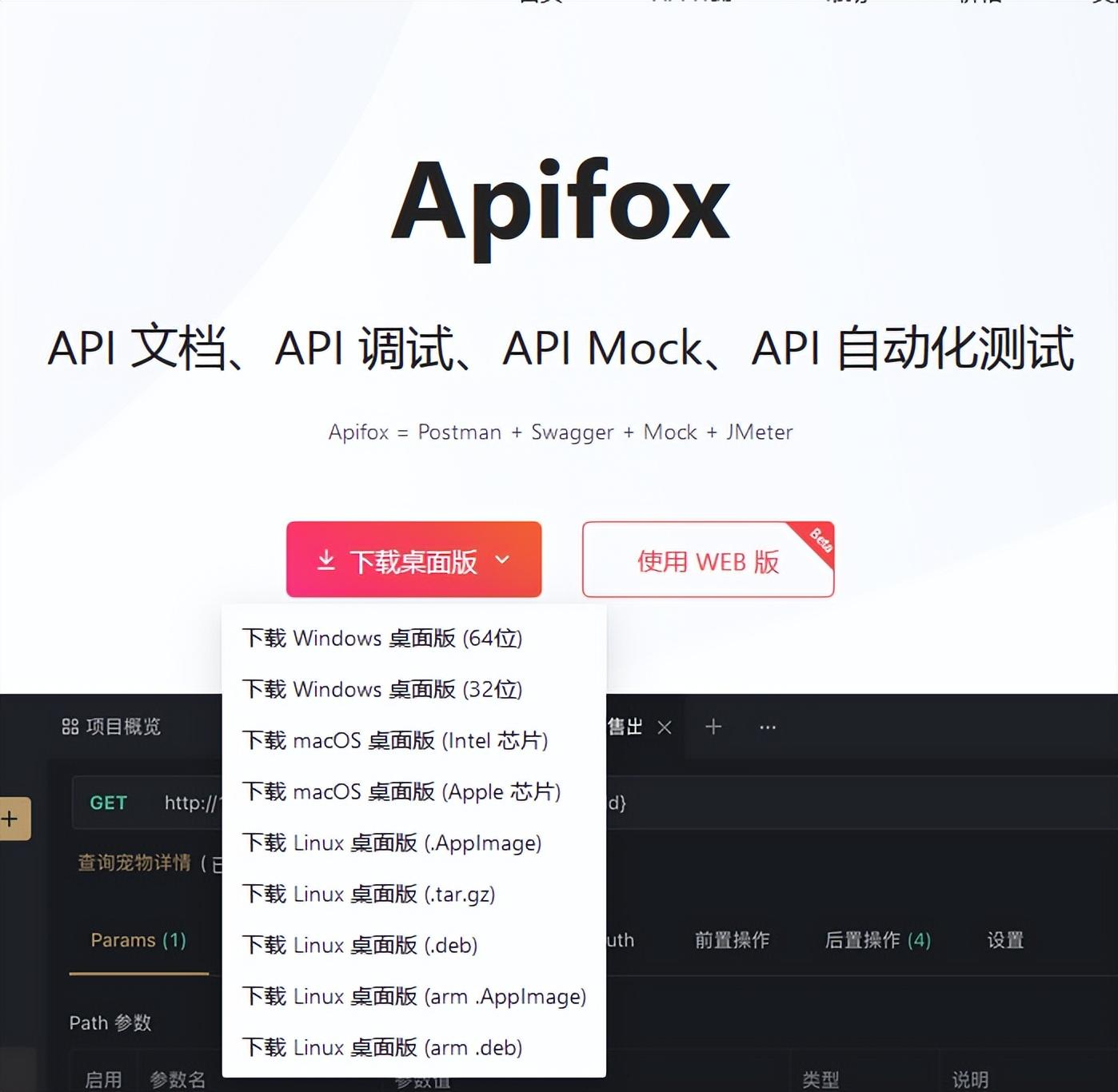Screen dimensions: 1118x1092
Task: Click the 说明 column header
Action: pos(970,1080)
